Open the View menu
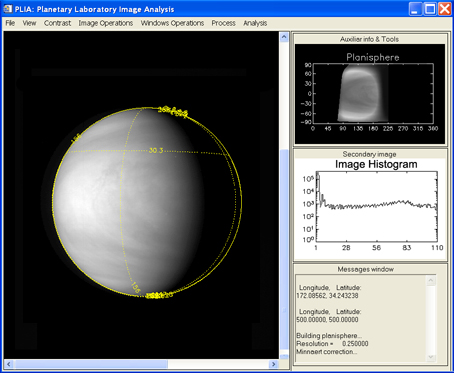454x373 pixels. (29, 23)
